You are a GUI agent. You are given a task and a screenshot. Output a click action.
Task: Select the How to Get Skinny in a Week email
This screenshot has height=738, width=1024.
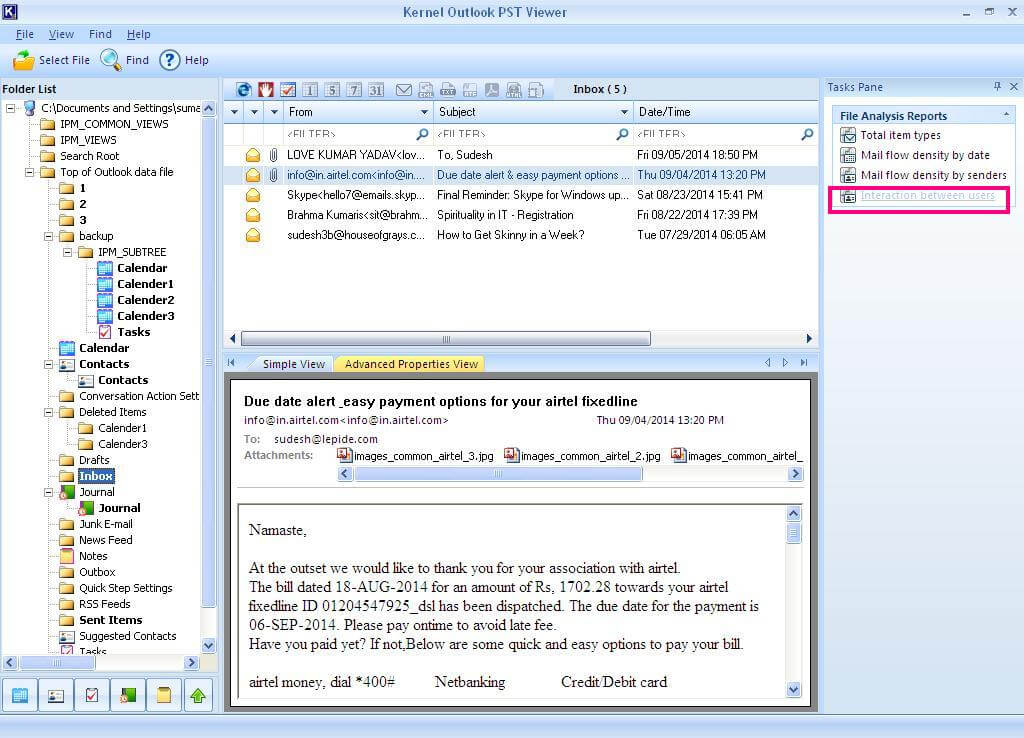coord(520,235)
